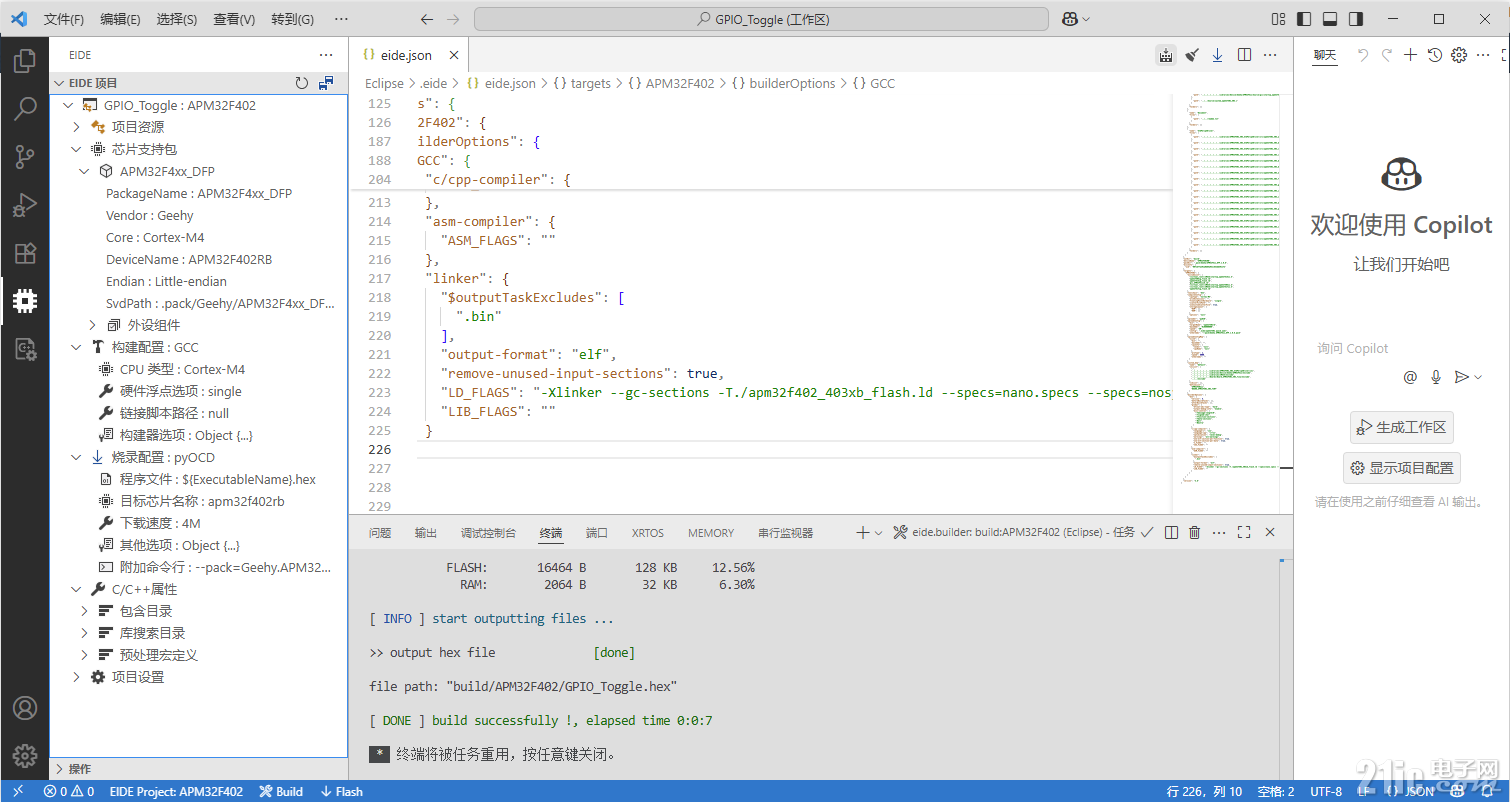Screen dimensions: 1510x802
Task: Show Copilot chat history
Action: click(x=1434, y=55)
